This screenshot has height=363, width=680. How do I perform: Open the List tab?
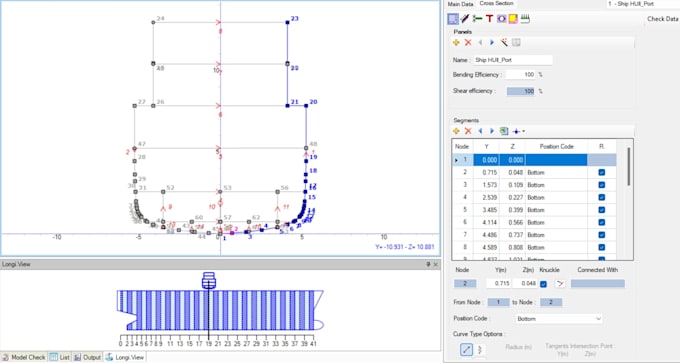click(60, 357)
